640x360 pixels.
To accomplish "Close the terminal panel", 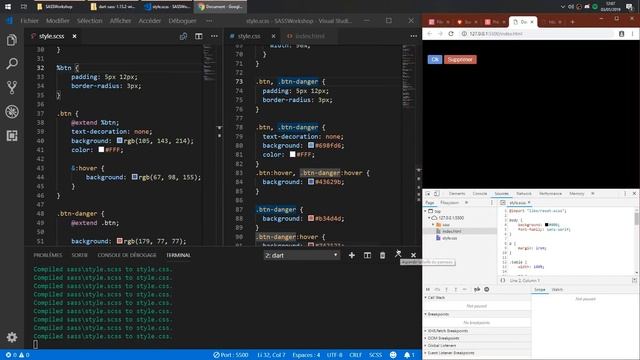I will tap(413, 255).
